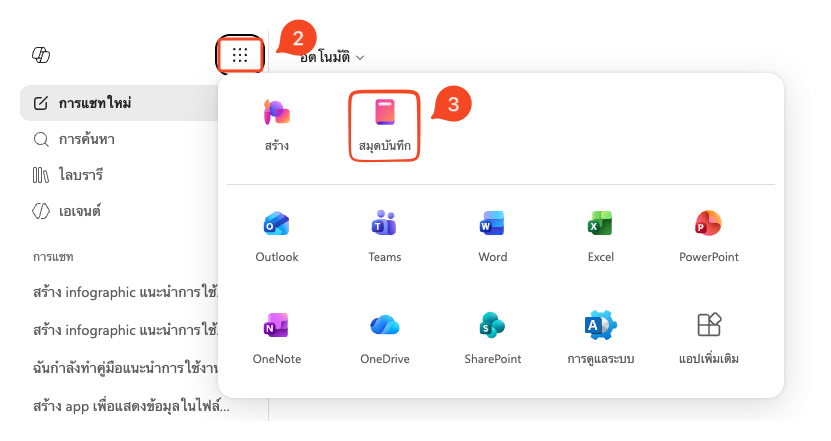Open the app launcher grid icon
Image resolution: width=831 pixels, height=441 pixels.
(x=240, y=55)
